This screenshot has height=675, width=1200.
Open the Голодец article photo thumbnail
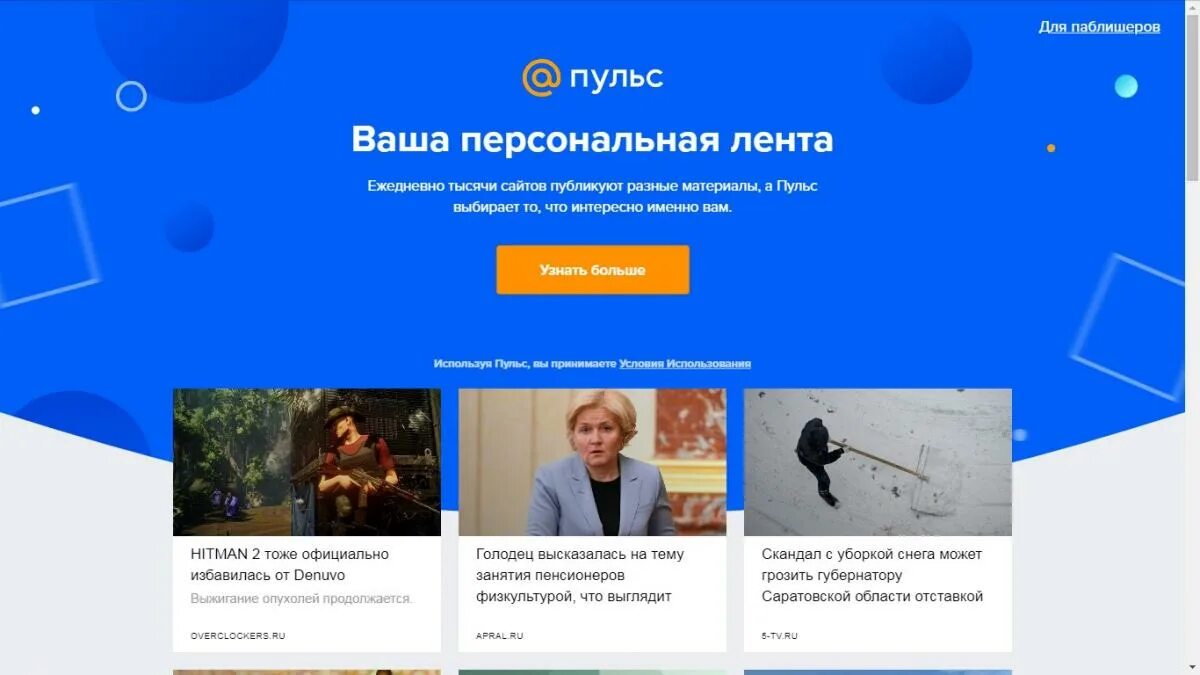593,462
